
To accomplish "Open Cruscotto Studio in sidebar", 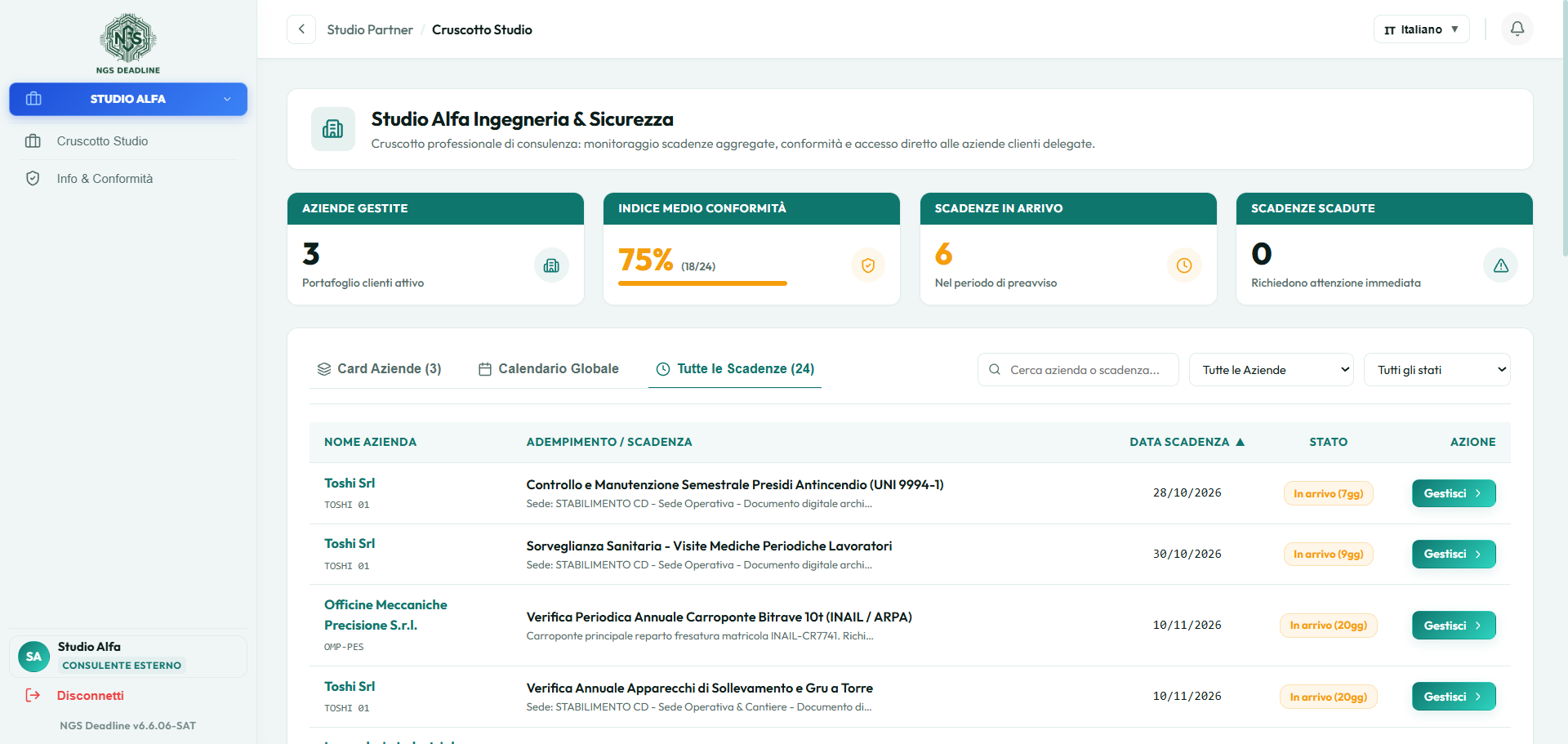I will tap(128, 141).
